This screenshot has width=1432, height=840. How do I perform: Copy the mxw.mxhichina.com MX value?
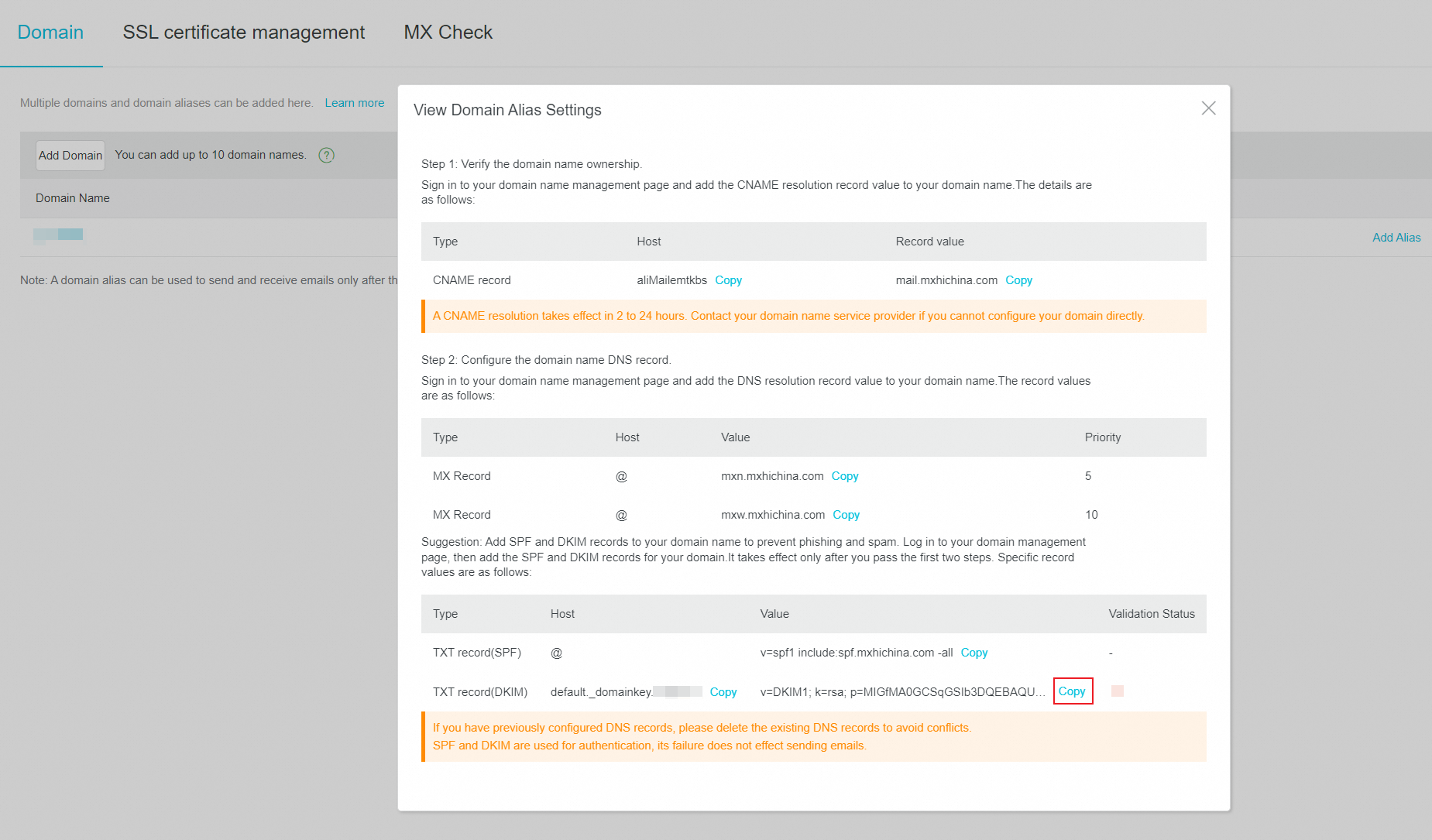(846, 515)
